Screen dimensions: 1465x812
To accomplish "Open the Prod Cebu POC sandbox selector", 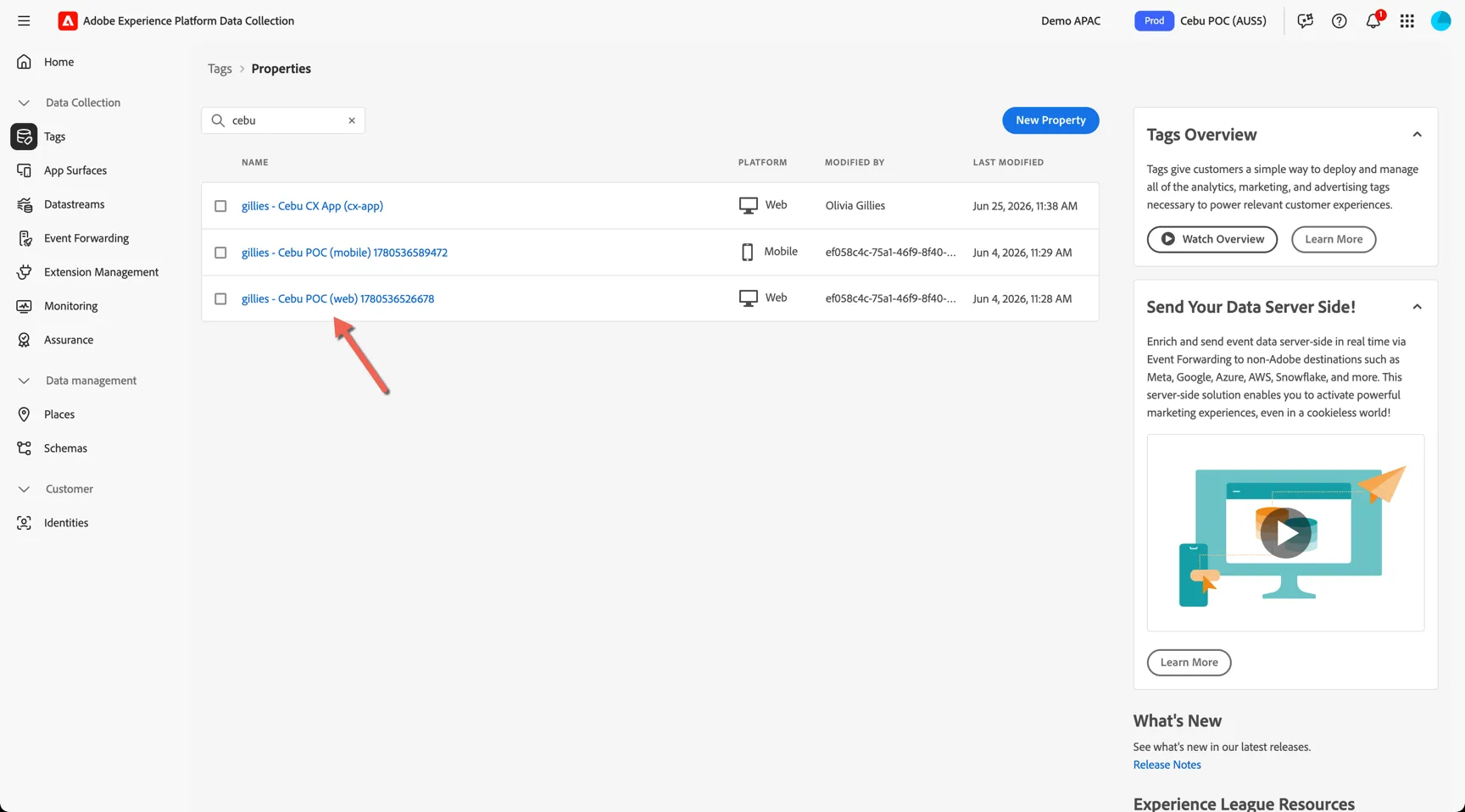I will [1200, 20].
